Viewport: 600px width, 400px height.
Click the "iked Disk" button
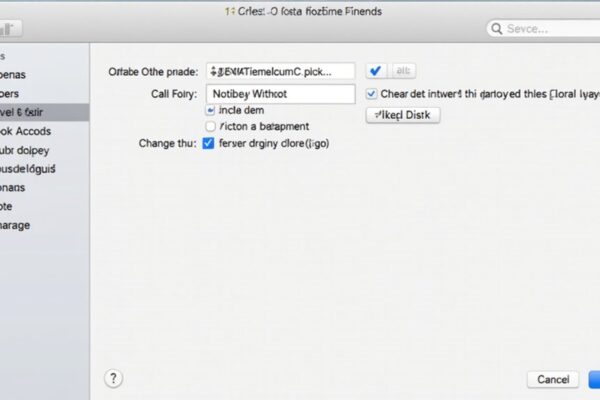403,115
